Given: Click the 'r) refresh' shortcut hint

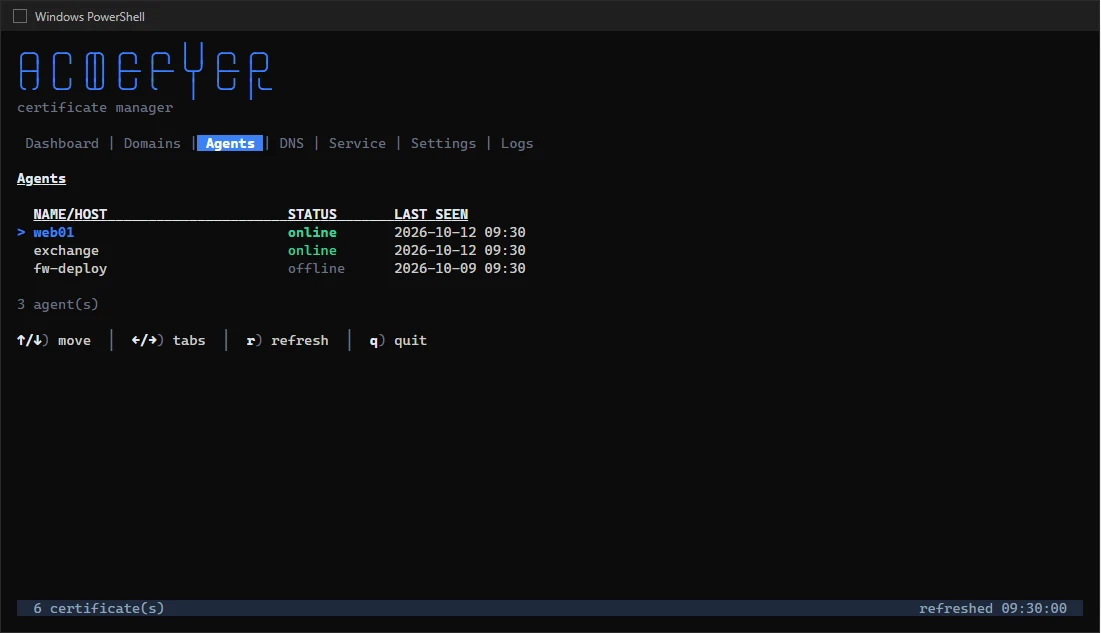Looking at the screenshot, I should (287, 341).
